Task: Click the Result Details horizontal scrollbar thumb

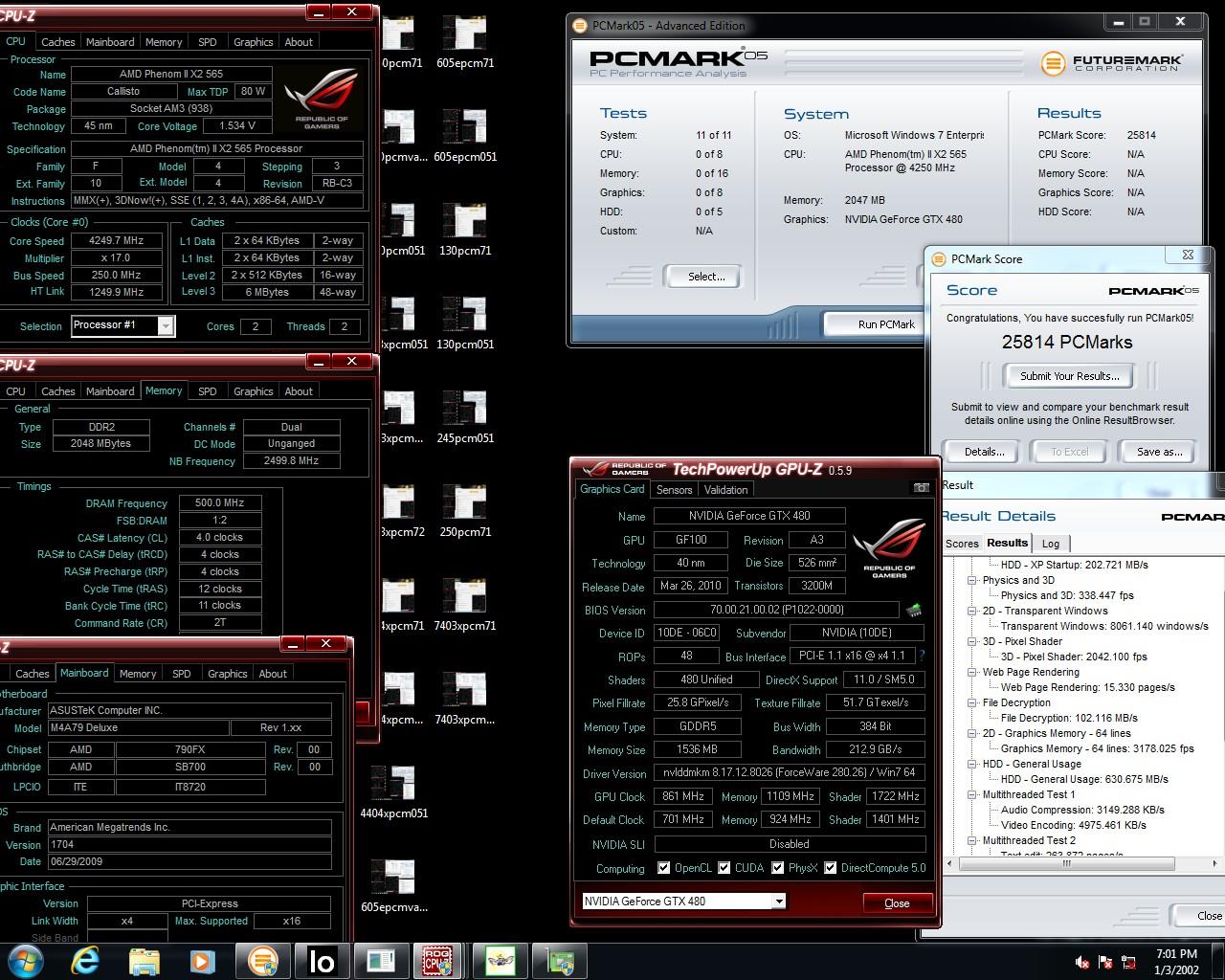Action: (1067, 863)
